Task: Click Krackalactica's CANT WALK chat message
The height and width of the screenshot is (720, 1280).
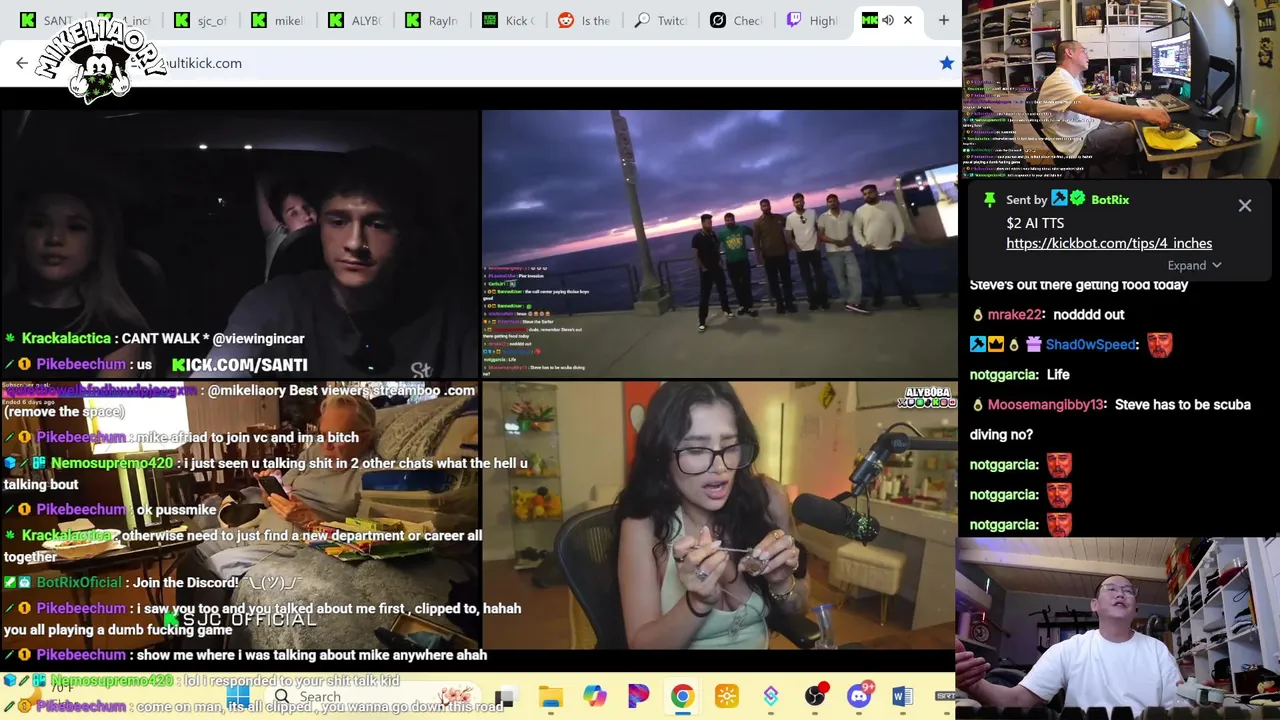Action: pyautogui.click(x=154, y=338)
